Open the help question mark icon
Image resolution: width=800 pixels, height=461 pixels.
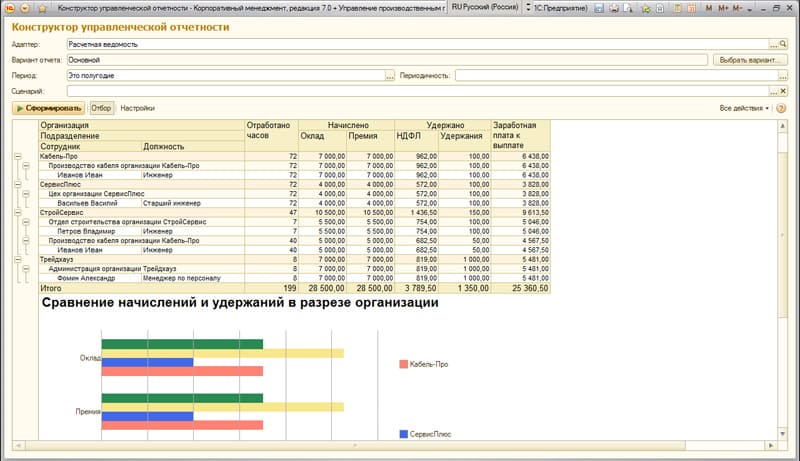(x=781, y=108)
